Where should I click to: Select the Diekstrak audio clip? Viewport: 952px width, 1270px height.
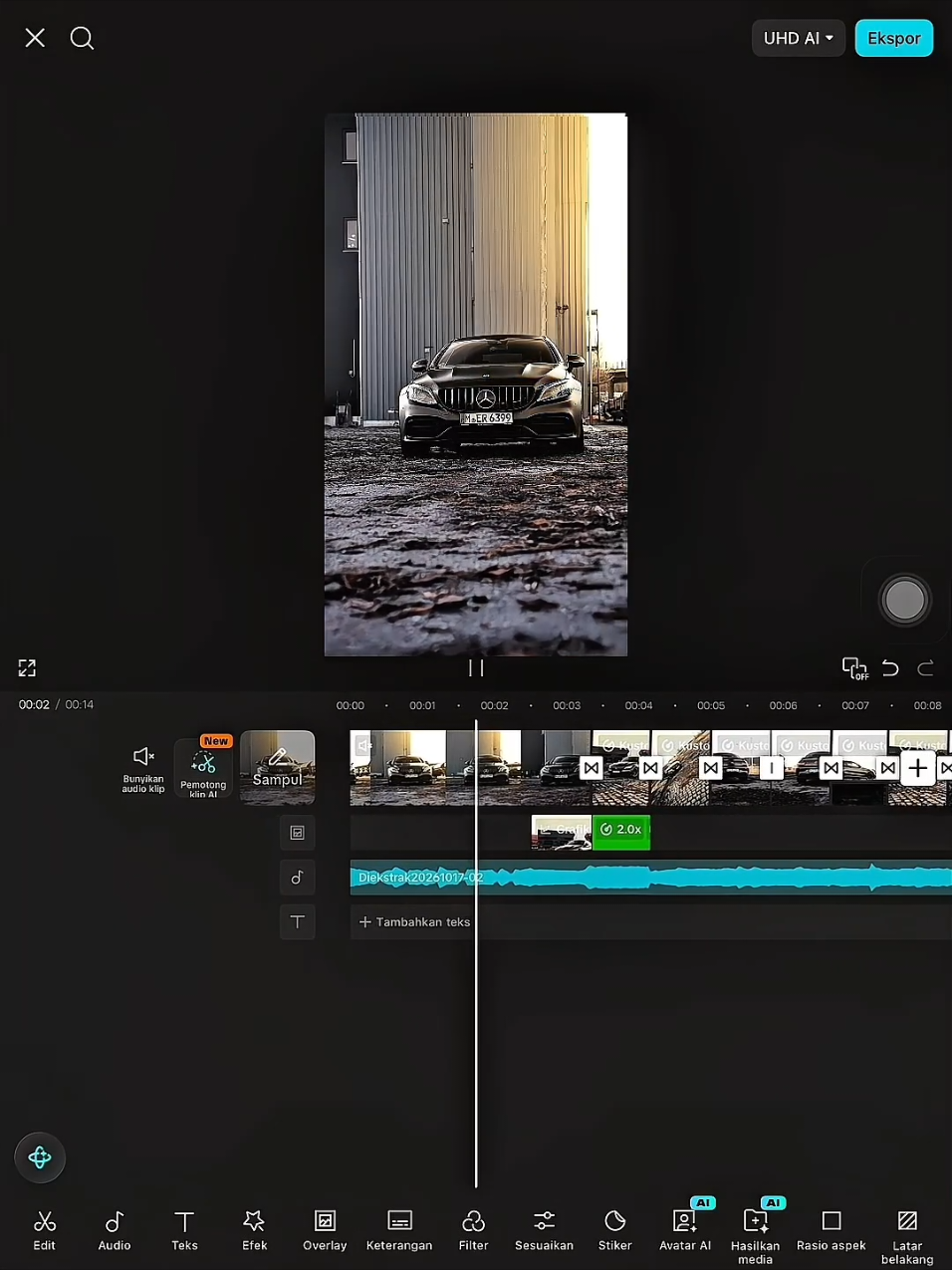click(650, 878)
